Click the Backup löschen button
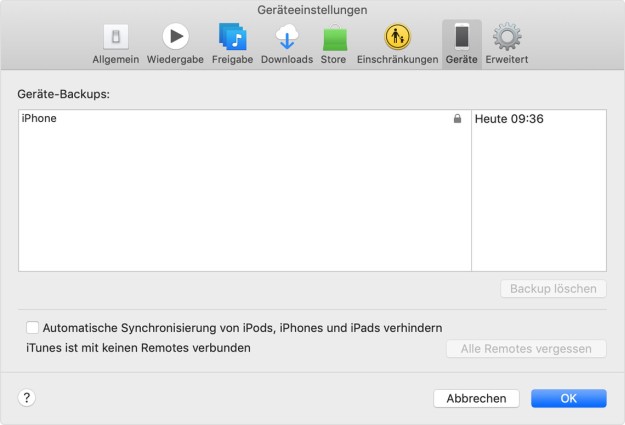 [553, 289]
